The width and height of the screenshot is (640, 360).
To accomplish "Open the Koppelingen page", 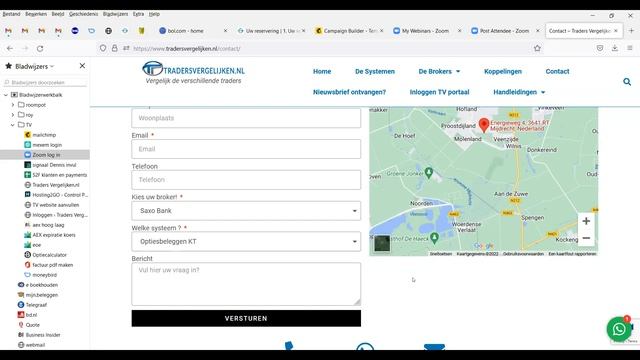I will click(x=503, y=71).
